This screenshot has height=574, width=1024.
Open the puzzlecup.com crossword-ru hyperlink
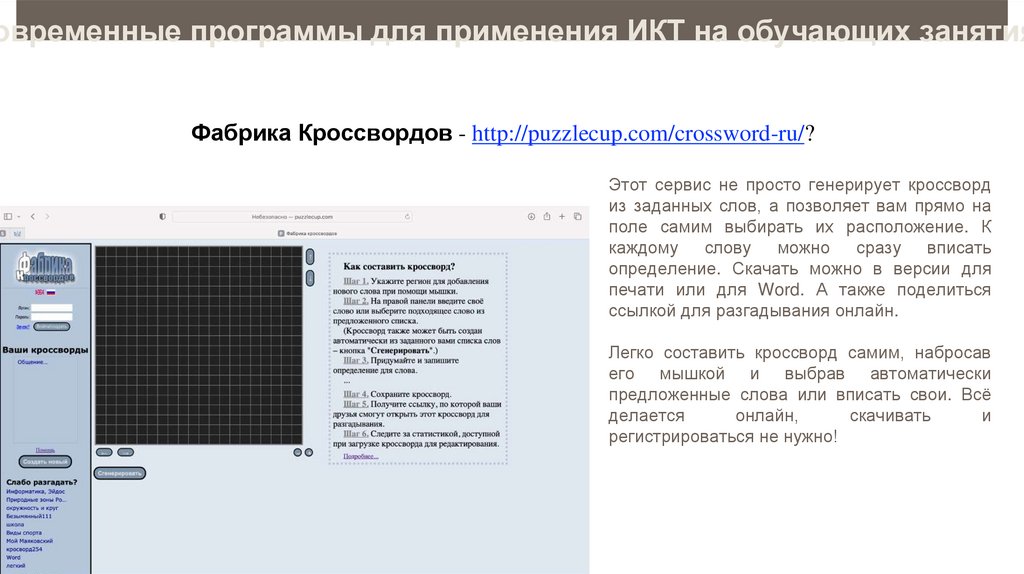click(637, 133)
